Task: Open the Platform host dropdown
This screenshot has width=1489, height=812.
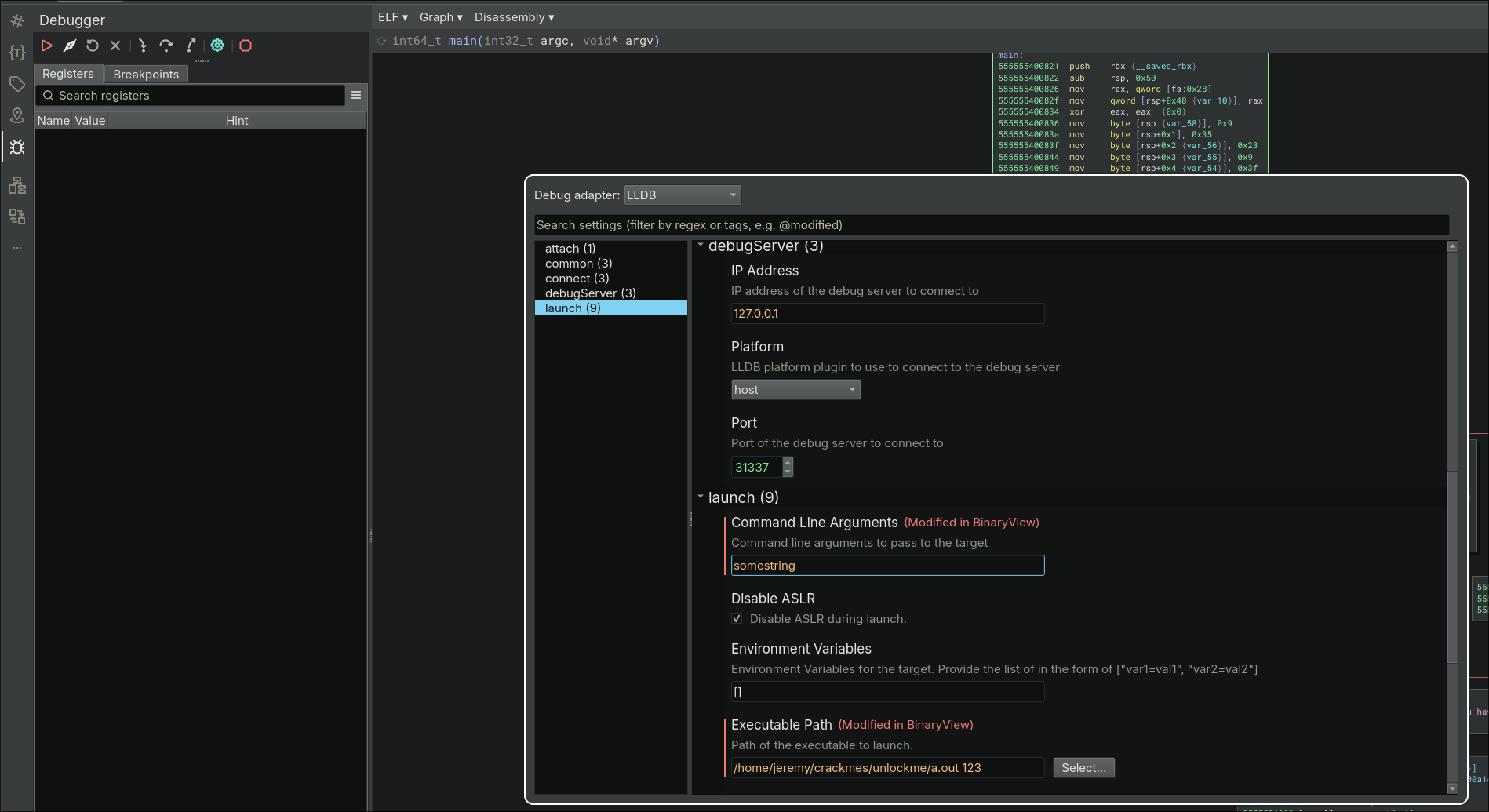Action: [x=795, y=390]
